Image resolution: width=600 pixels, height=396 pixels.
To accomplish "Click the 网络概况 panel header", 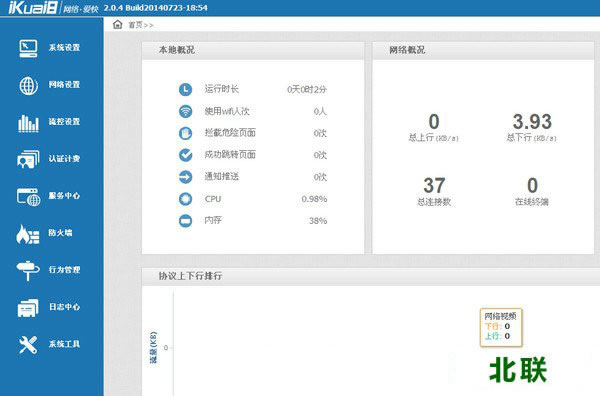I will tap(483, 50).
